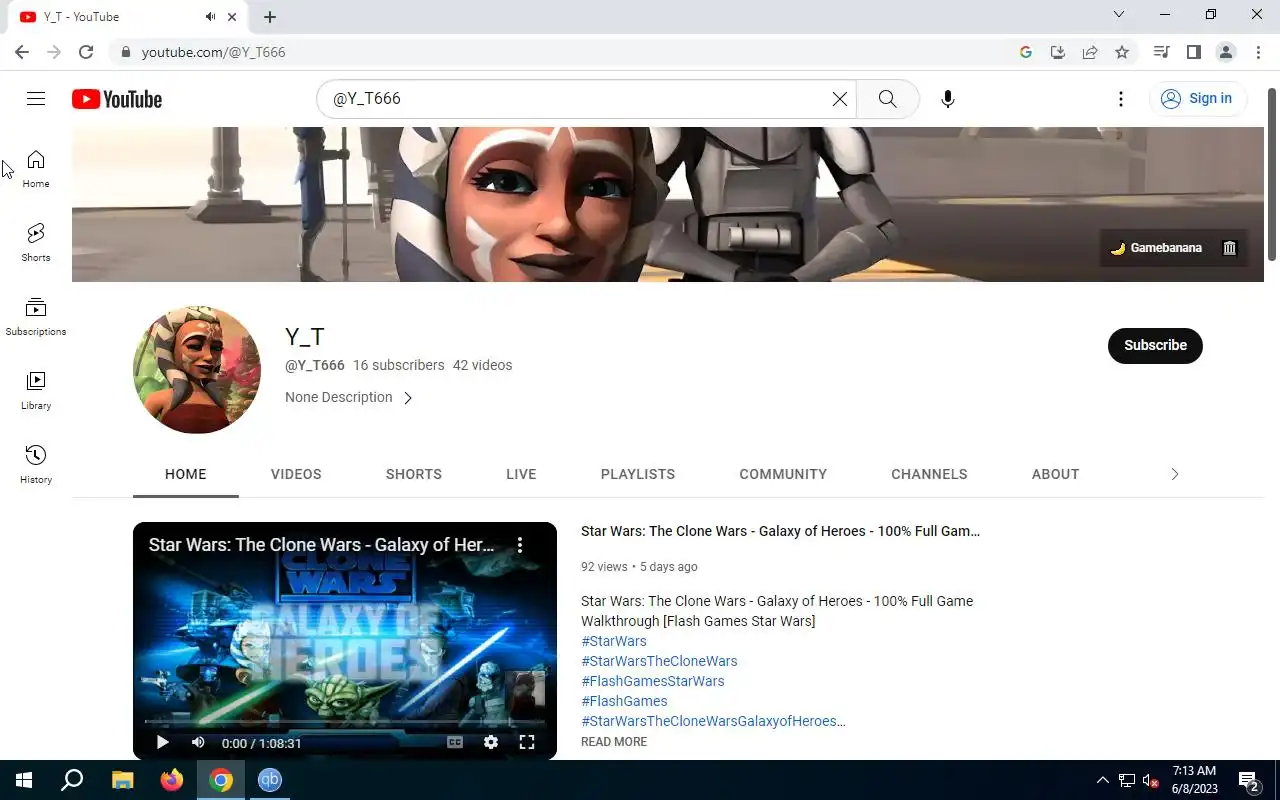This screenshot has width=1280, height=800.
Task: Expand description with READ MORE
Action: (x=614, y=742)
